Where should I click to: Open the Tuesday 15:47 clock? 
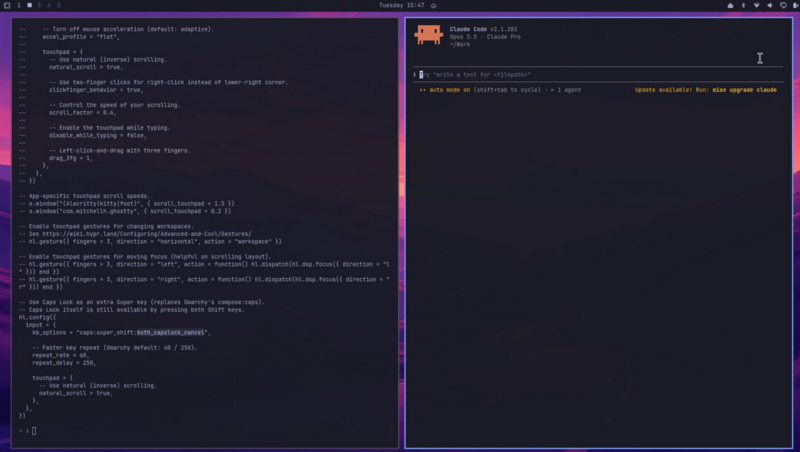402,5
